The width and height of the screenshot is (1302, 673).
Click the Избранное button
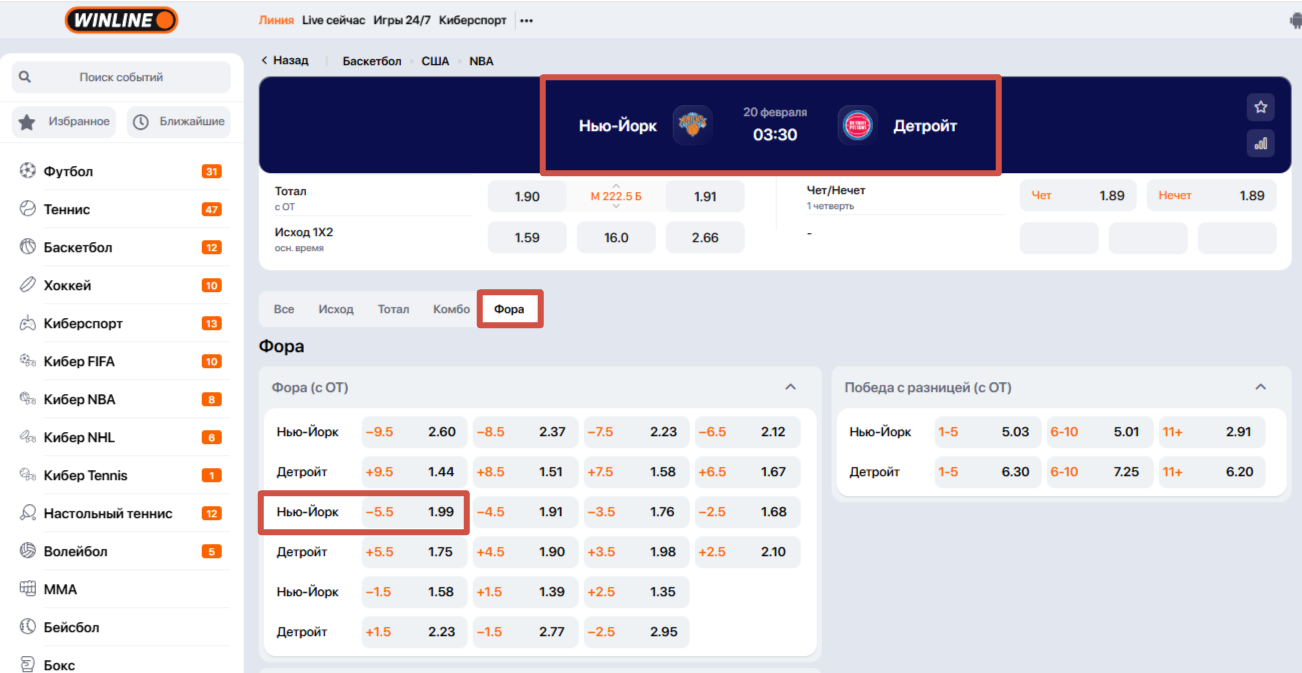[64, 122]
